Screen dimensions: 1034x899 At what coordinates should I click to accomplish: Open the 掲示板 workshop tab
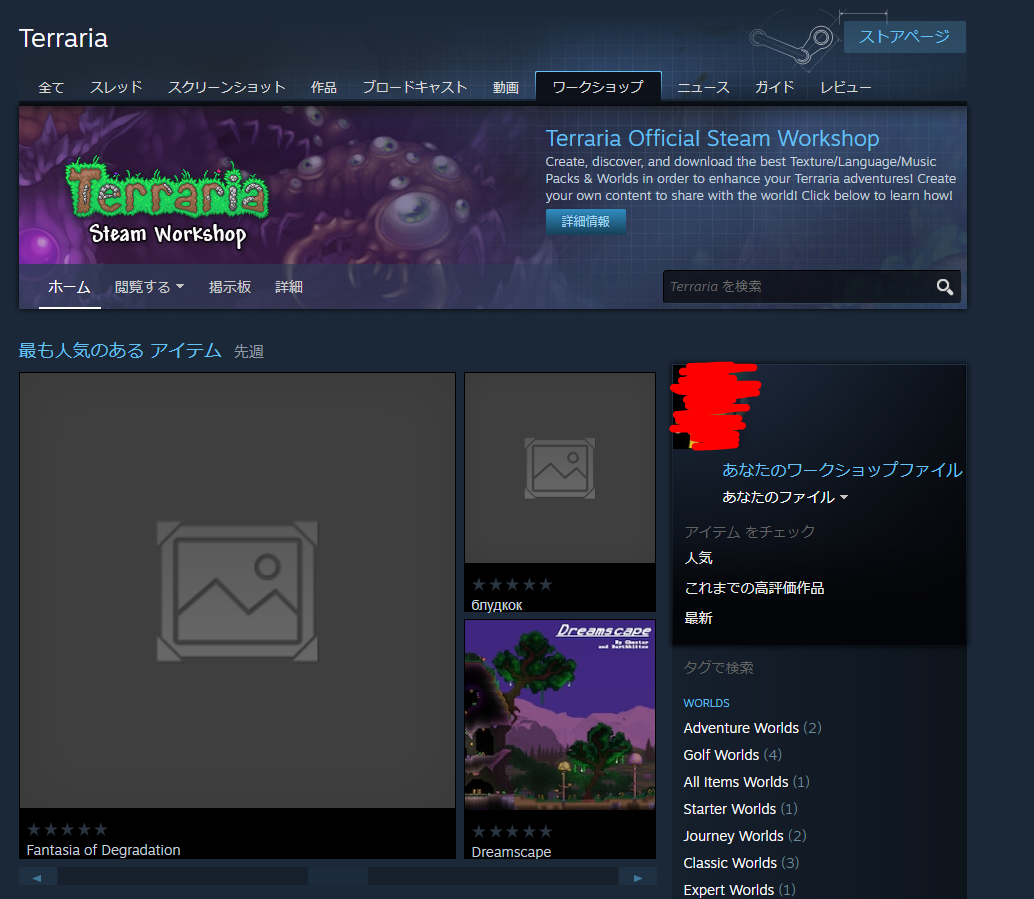[229, 287]
